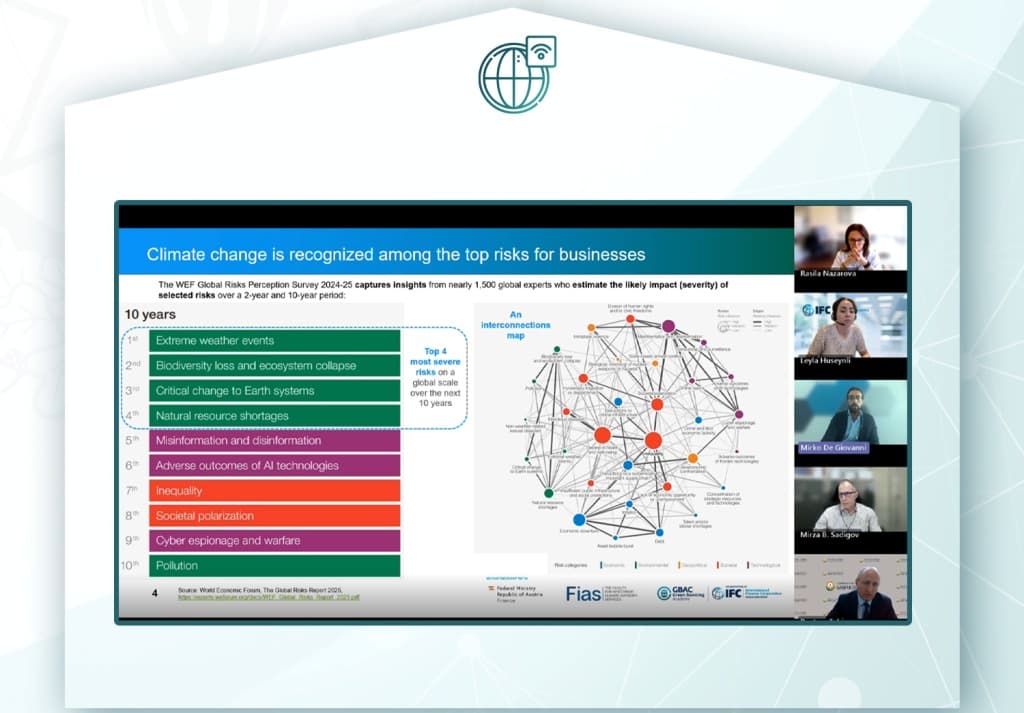Click the 'Source: World Economic Forum' text
Image resolution: width=1024 pixels, height=713 pixels.
click(259, 590)
